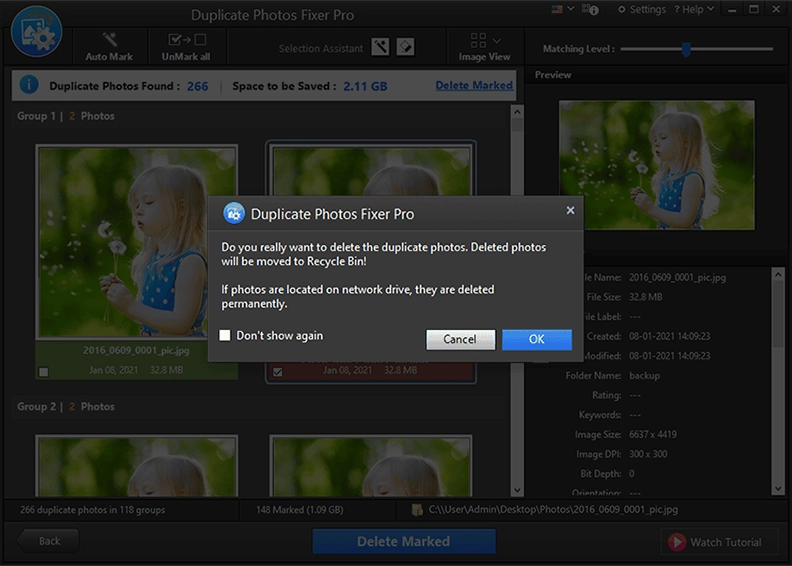The width and height of the screenshot is (792, 566).
Task: Open the Help menu
Action: click(x=694, y=10)
